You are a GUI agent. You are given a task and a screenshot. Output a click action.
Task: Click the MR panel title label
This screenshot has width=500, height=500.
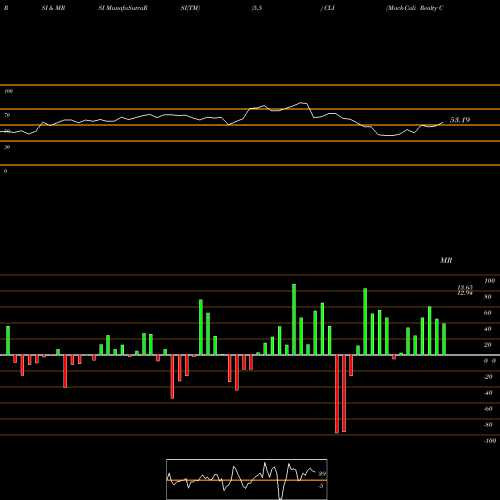coord(446,260)
